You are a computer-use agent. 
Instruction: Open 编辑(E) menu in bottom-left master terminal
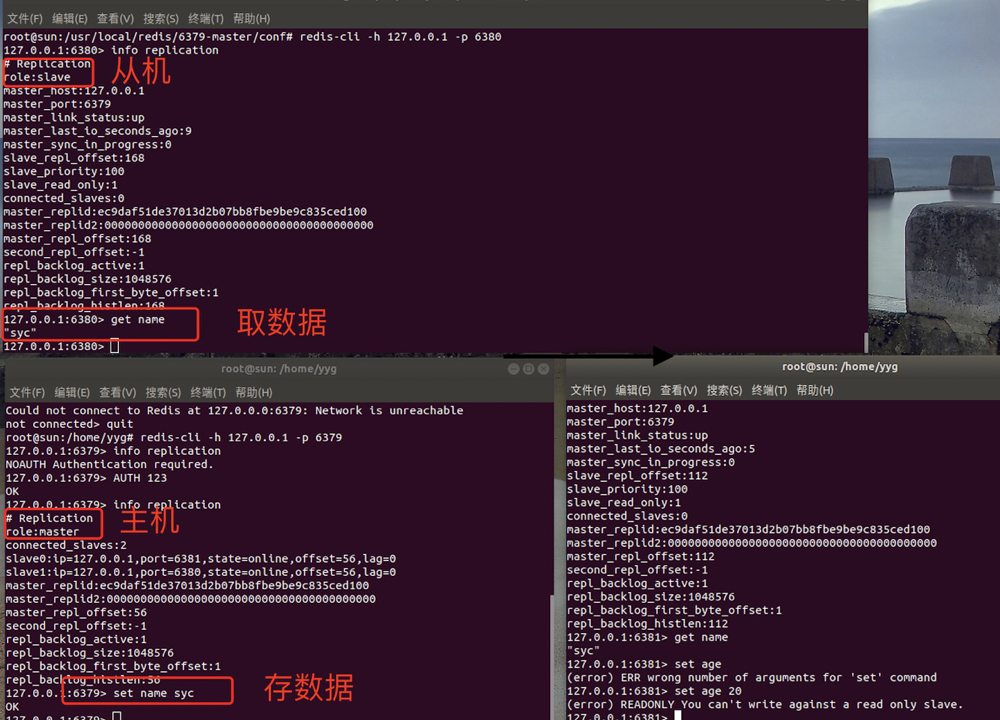72,392
